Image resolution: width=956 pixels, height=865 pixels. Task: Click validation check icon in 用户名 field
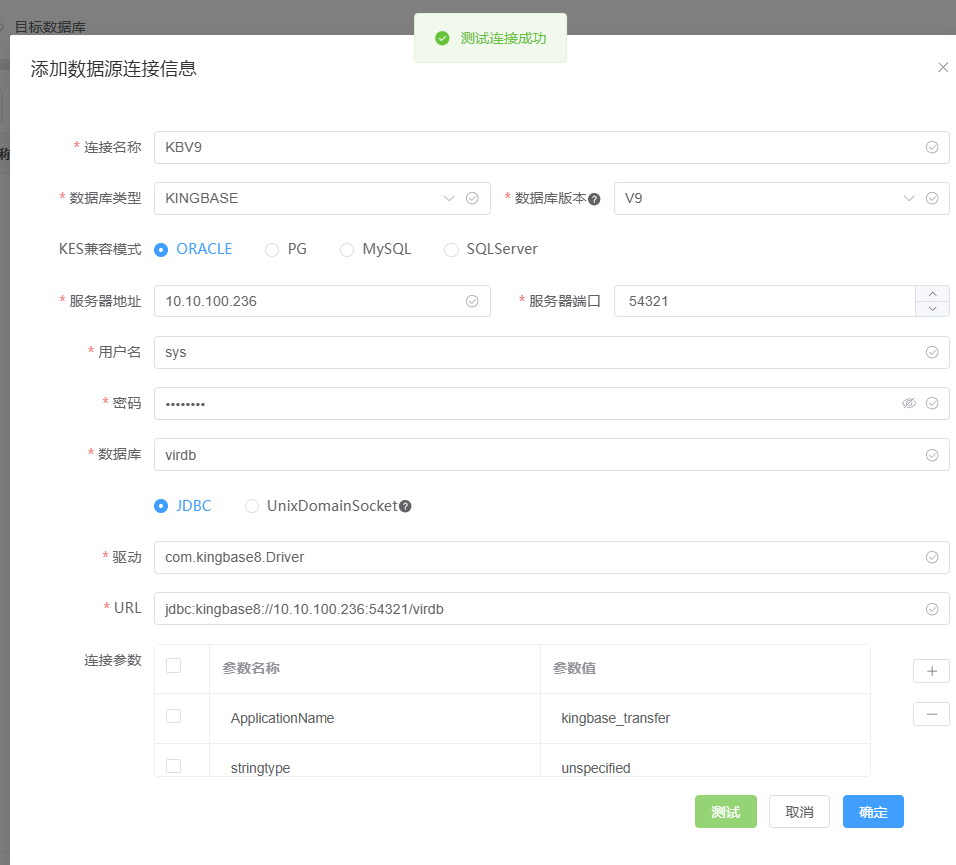coord(932,352)
